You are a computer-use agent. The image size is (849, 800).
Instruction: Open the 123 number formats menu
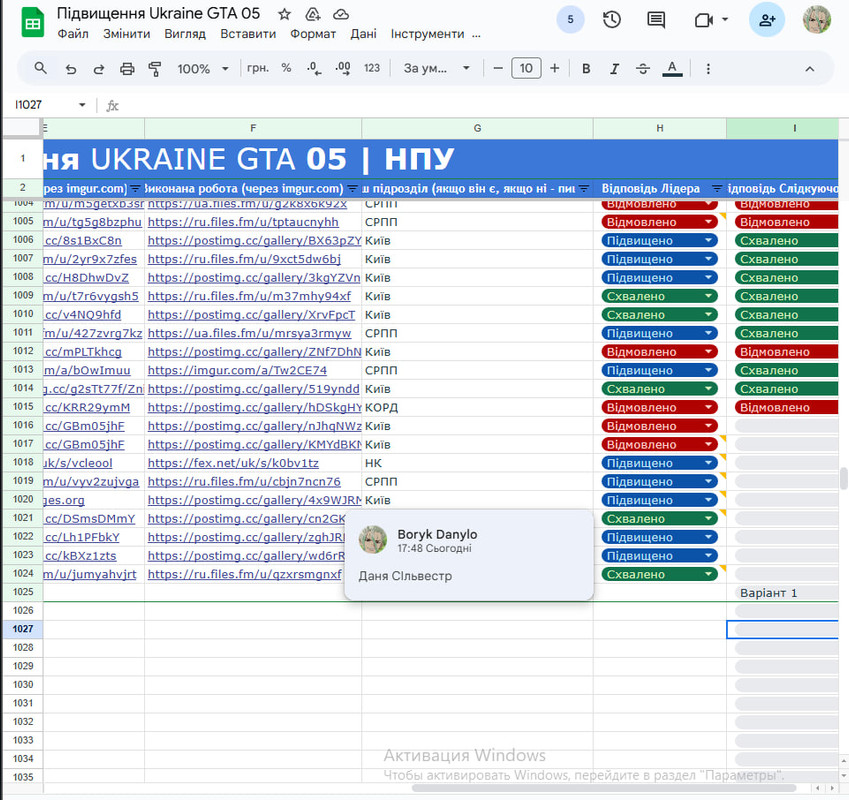pyautogui.click(x=371, y=68)
